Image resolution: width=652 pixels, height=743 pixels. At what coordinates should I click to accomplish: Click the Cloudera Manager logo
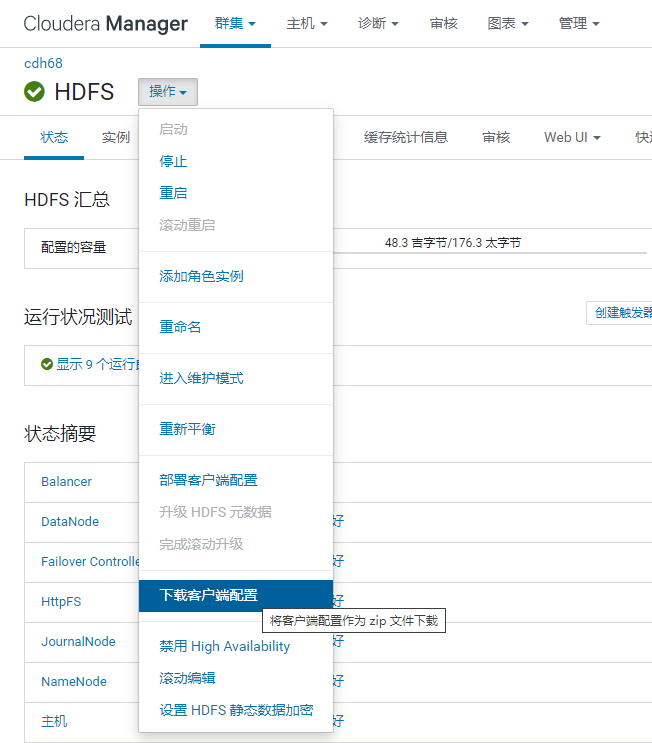click(105, 23)
